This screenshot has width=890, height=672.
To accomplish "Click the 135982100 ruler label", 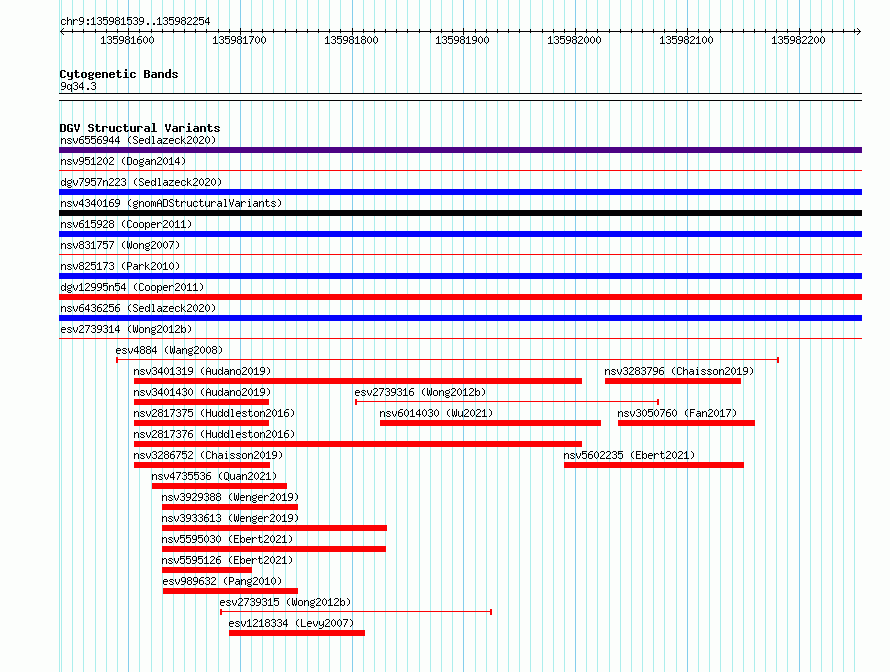I will tap(686, 40).
